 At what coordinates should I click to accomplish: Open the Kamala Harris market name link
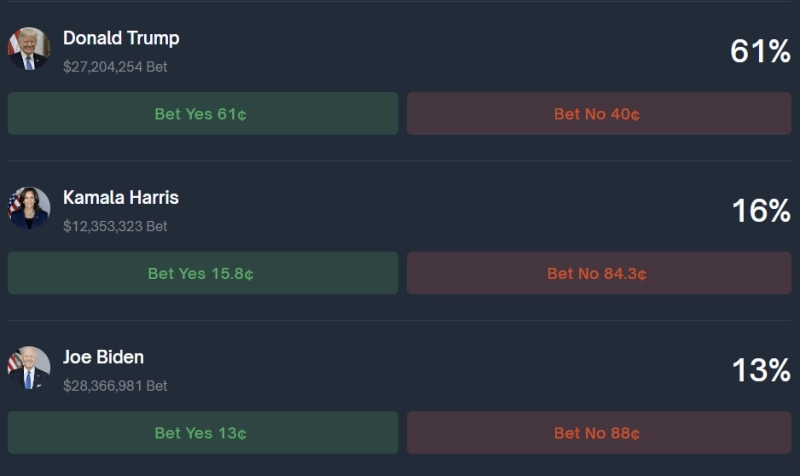(x=121, y=197)
